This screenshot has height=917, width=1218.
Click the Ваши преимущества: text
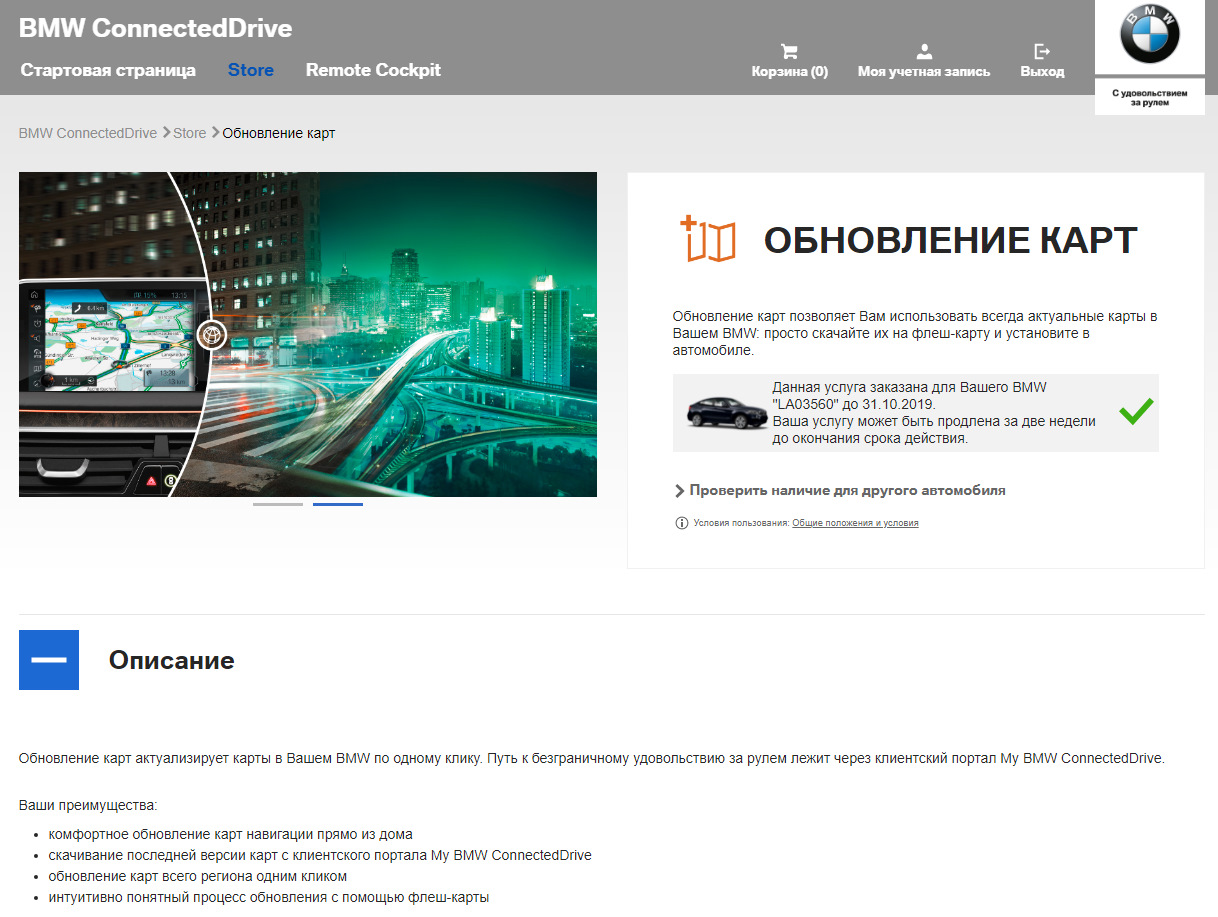pos(88,805)
